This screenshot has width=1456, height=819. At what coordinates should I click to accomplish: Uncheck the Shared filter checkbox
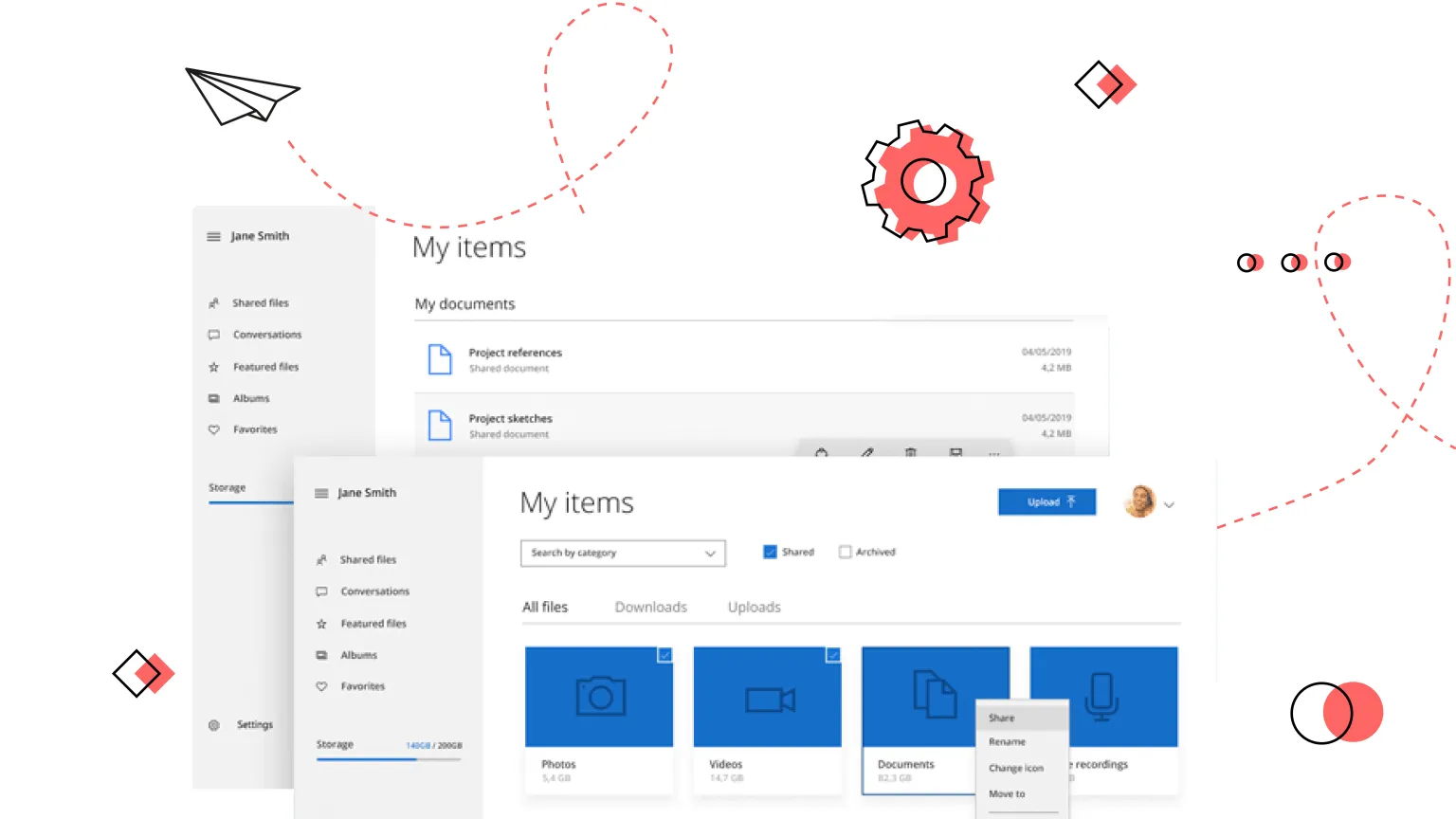click(770, 551)
